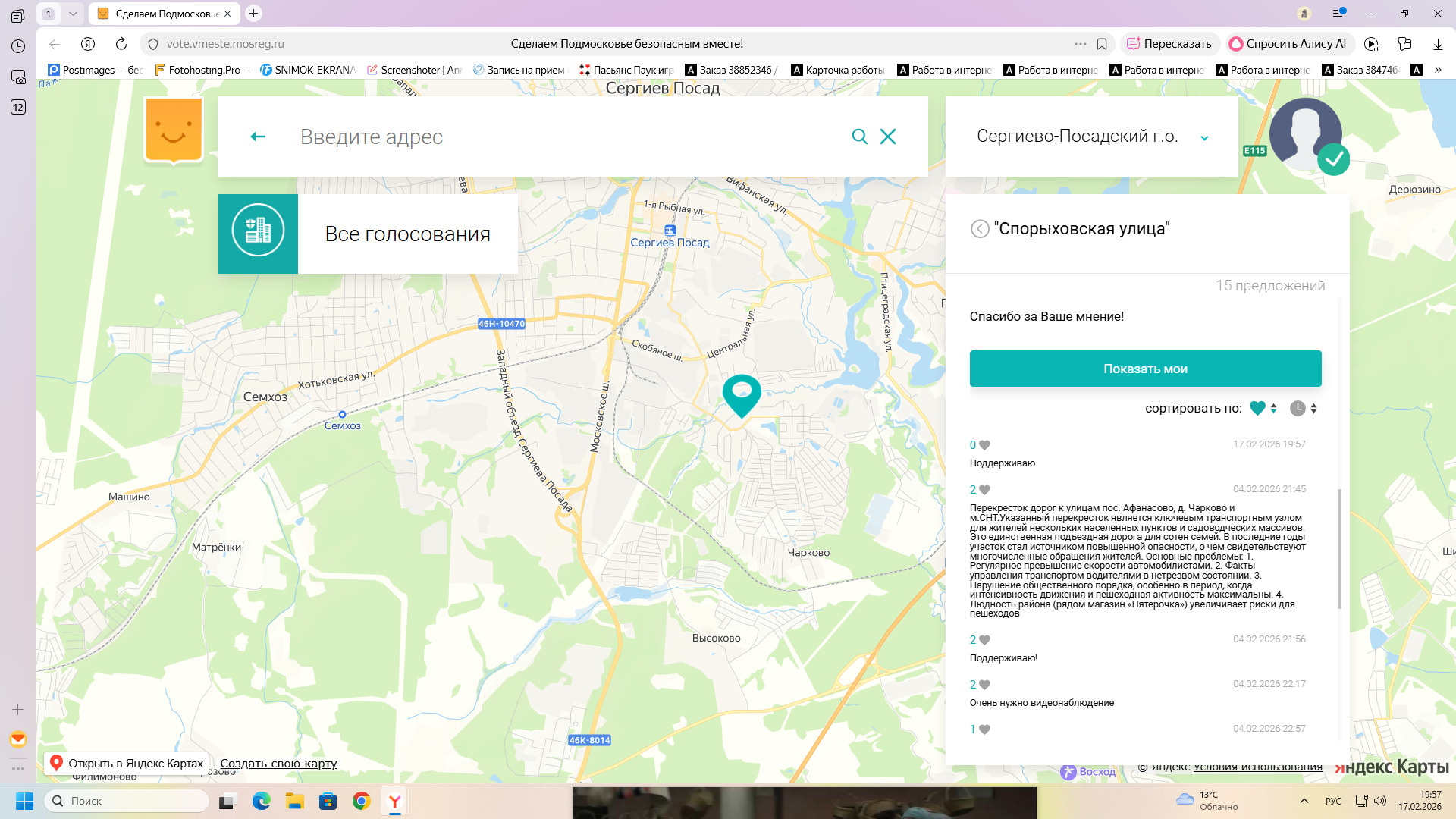Click the suggestions list scrollbar
The height and width of the screenshot is (819, 1456).
point(1339,548)
